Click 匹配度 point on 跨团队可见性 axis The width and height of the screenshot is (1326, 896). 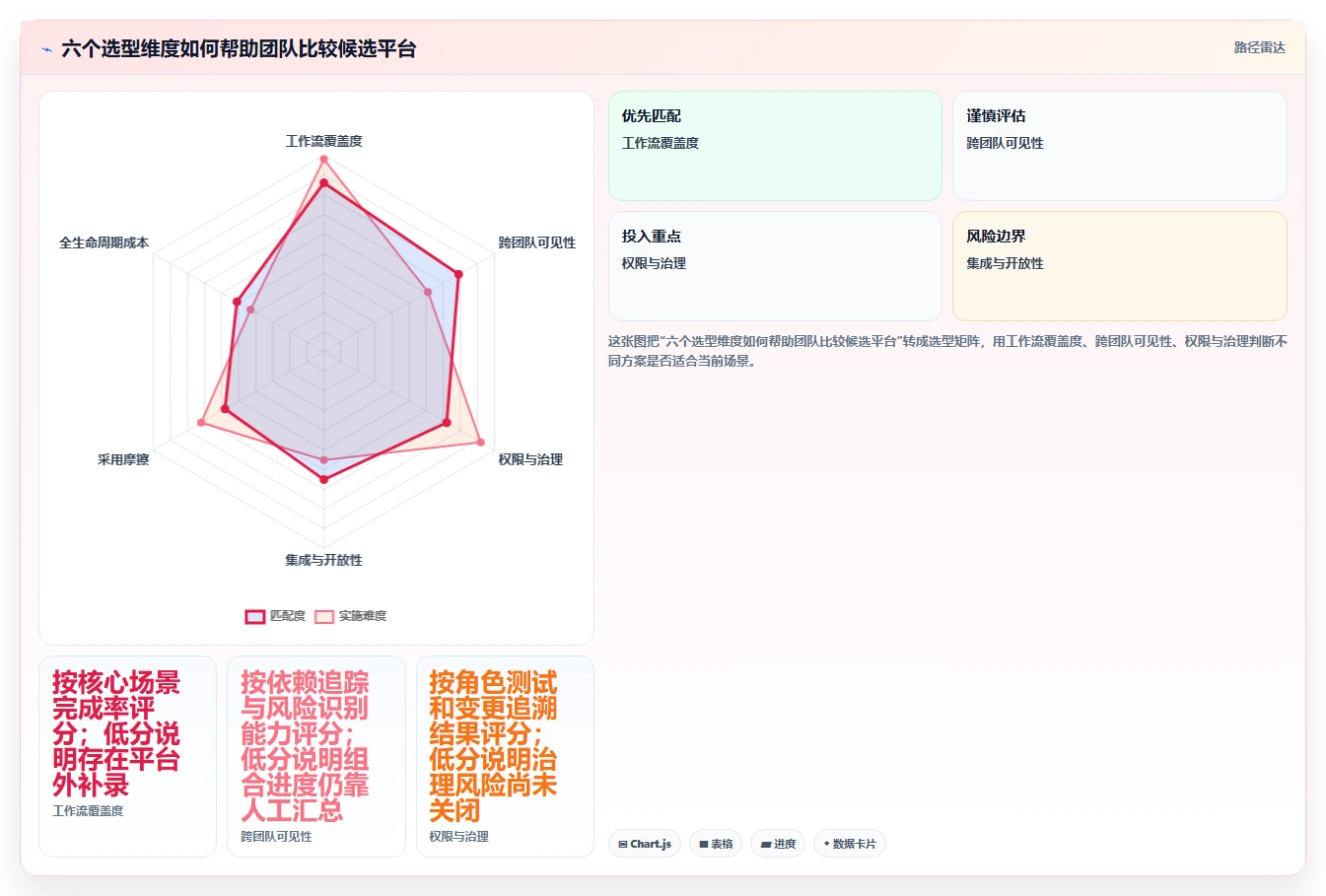[x=458, y=274]
